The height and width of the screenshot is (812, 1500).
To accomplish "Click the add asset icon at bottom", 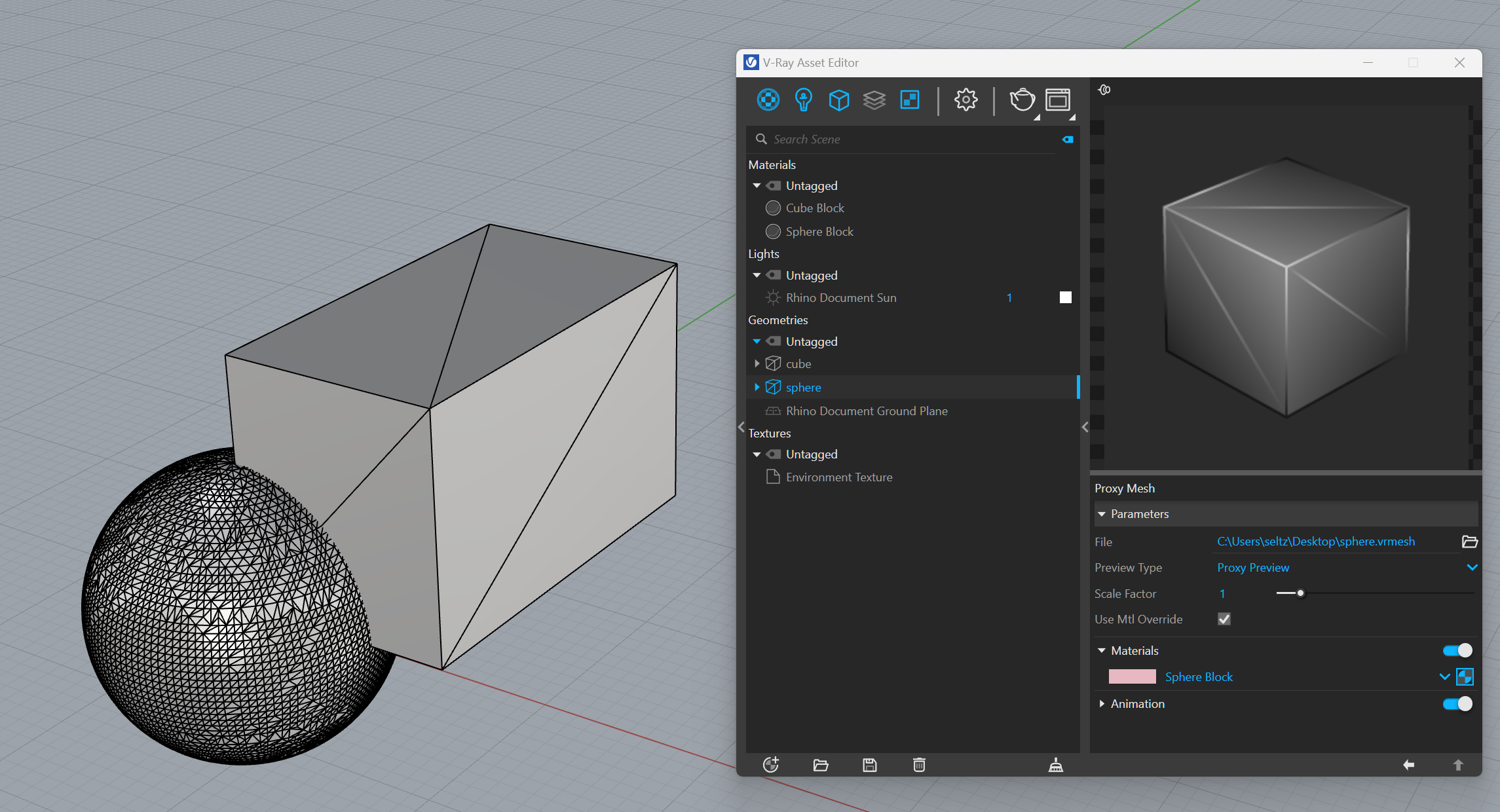I will (771, 765).
